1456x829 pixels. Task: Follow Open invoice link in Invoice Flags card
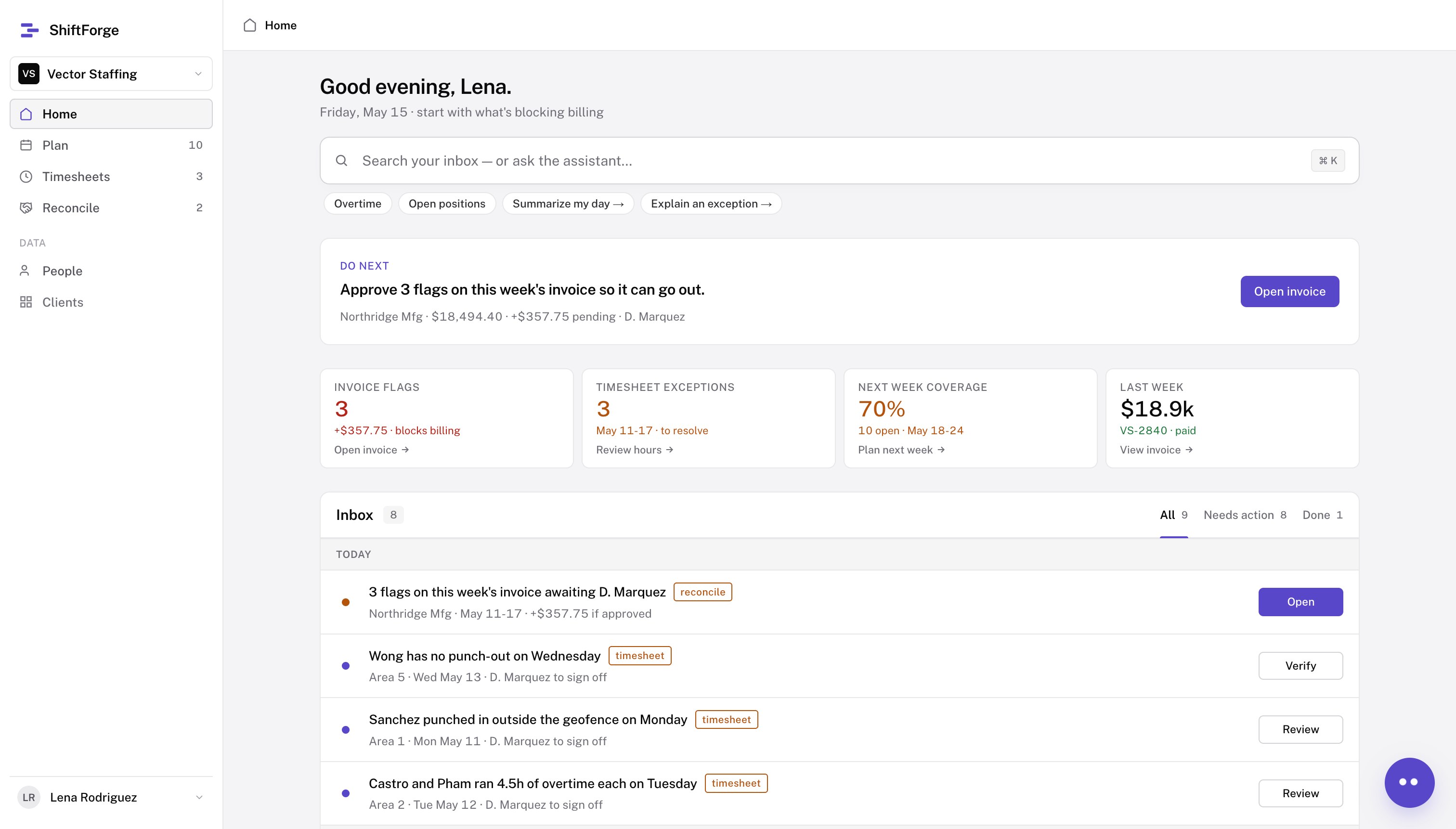click(371, 450)
